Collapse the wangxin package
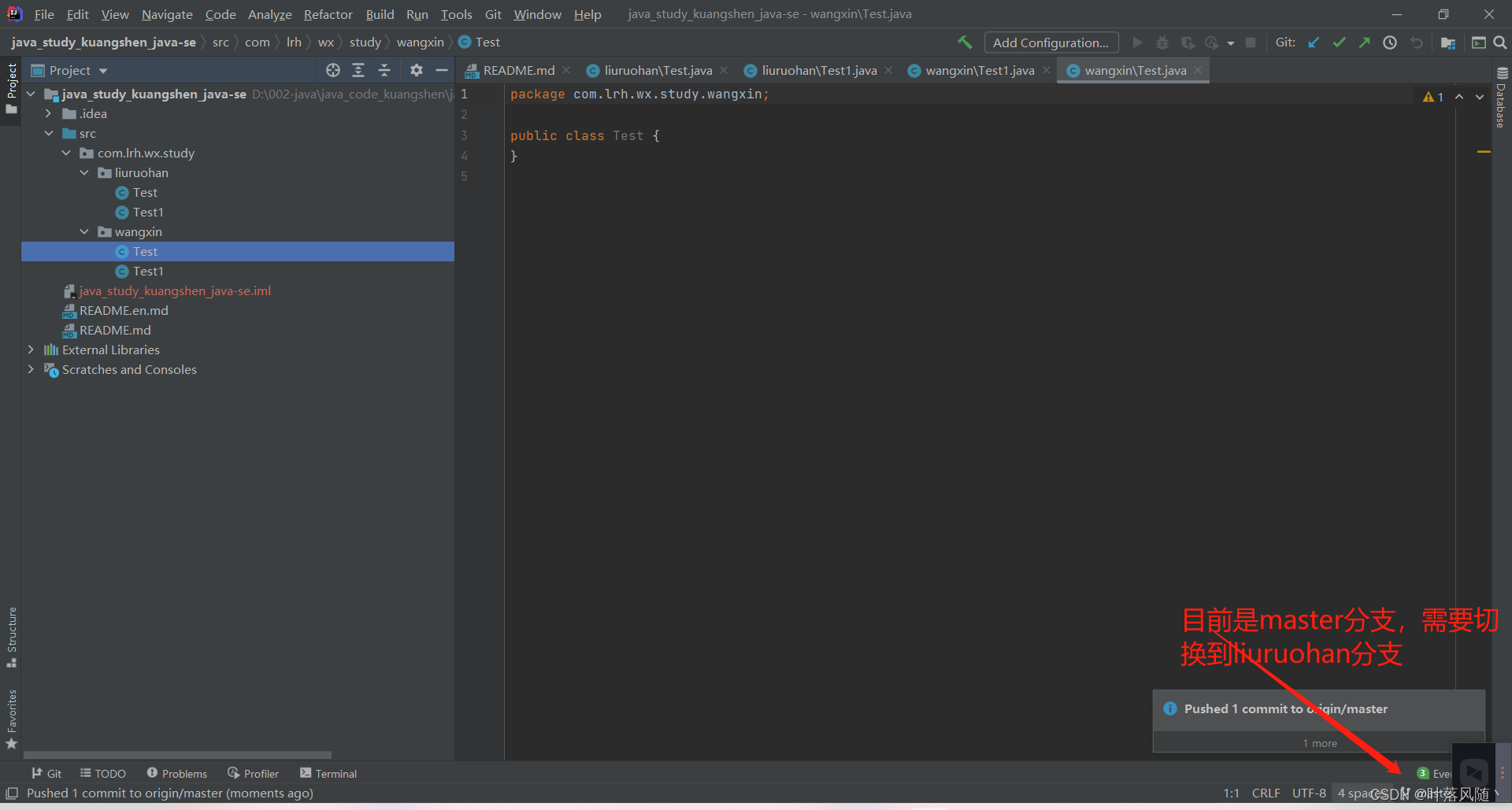Image resolution: width=1512 pixels, height=810 pixels. click(x=84, y=231)
